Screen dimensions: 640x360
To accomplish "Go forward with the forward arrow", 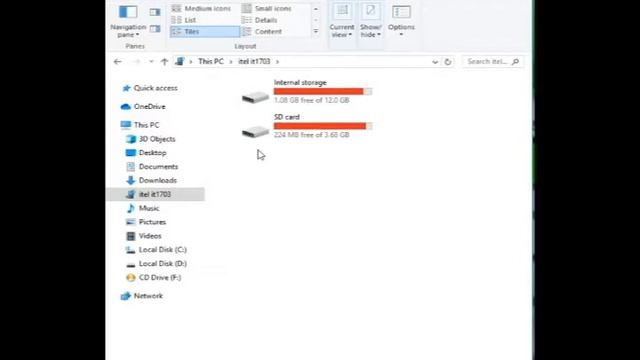I will pyautogui.click(x=137, y=62).
